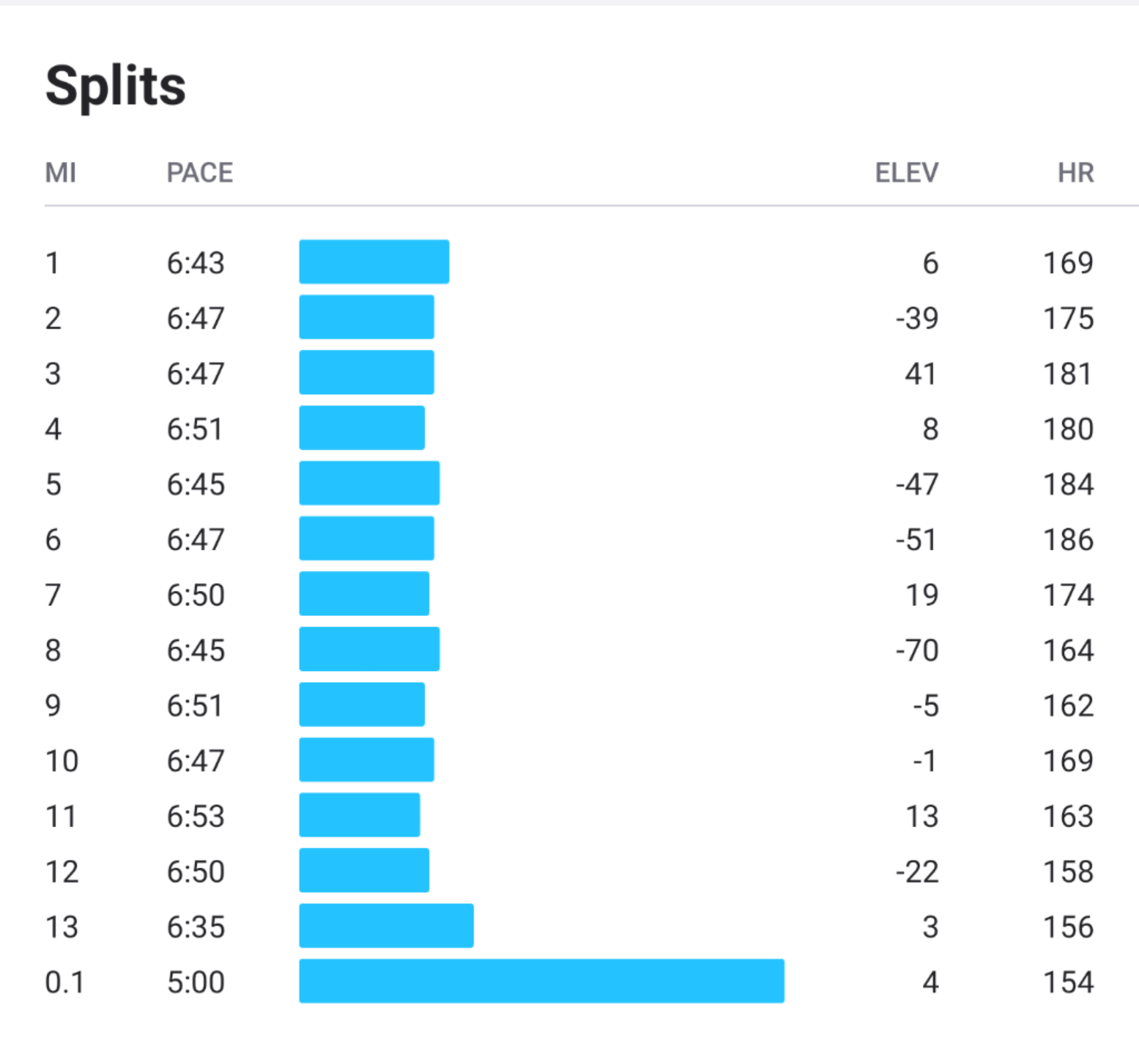Click the ELEV column header
Viewport: 1139px width, 1064px height.
coord(907,172)
